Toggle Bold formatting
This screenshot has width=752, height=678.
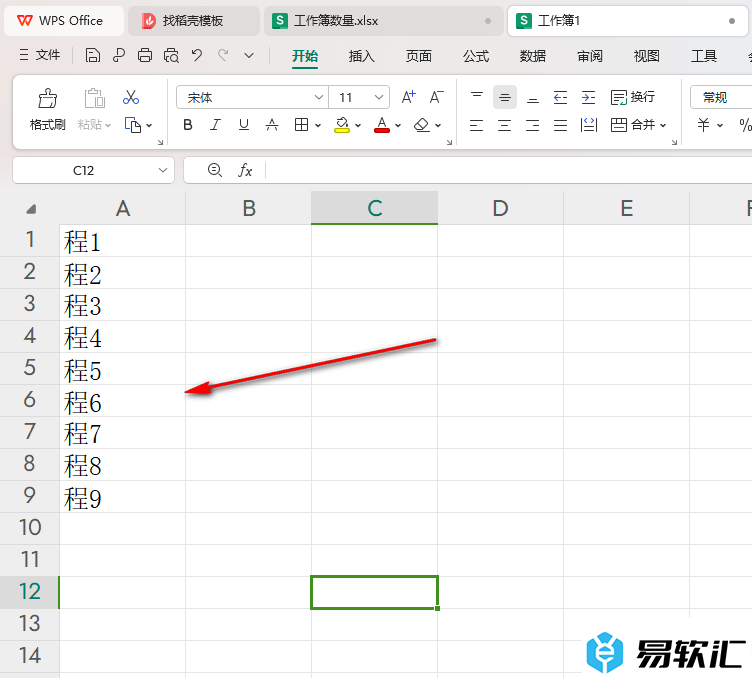[x=188, y=125]
